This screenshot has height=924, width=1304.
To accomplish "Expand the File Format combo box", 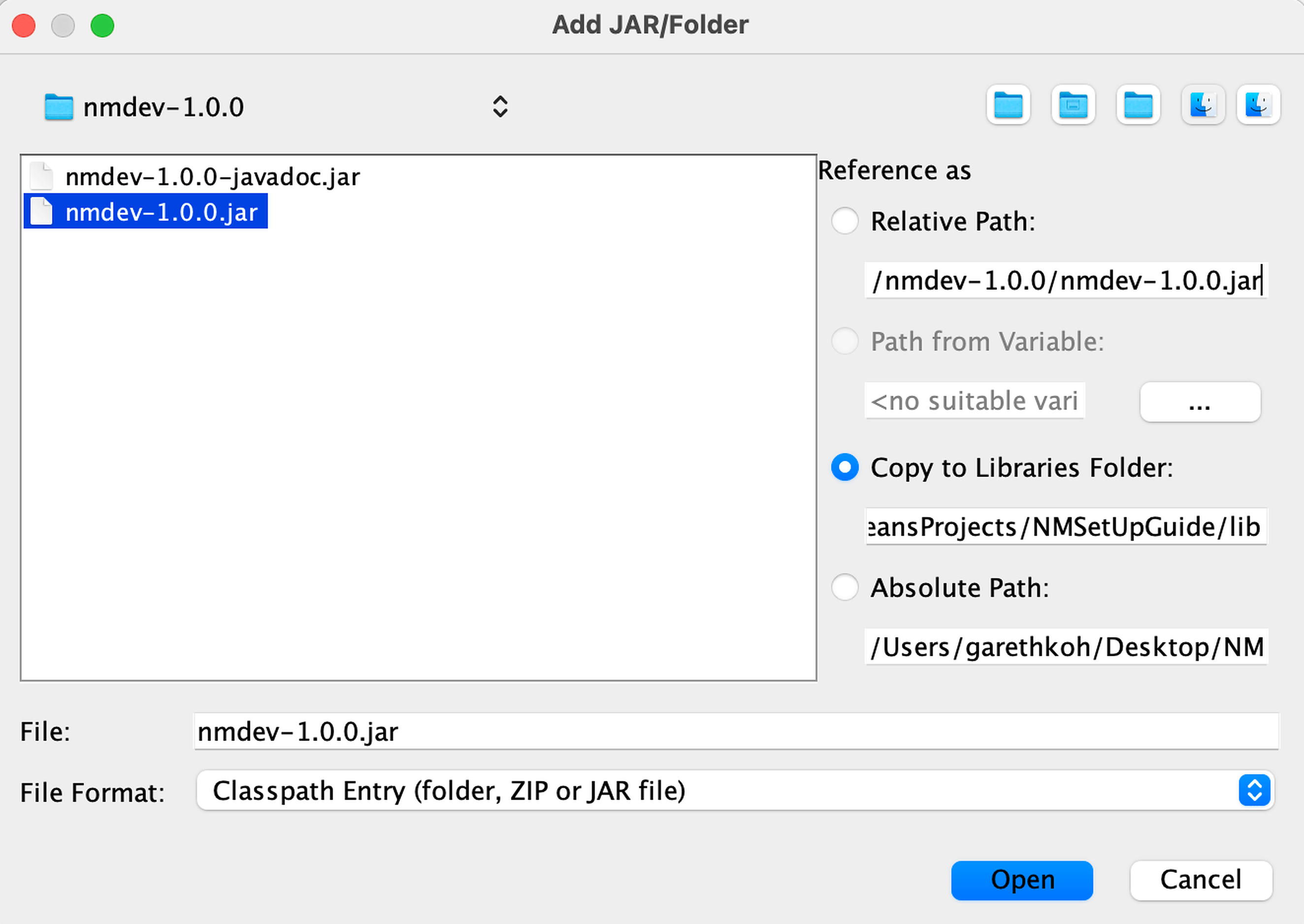I will (x=734, y=791).
